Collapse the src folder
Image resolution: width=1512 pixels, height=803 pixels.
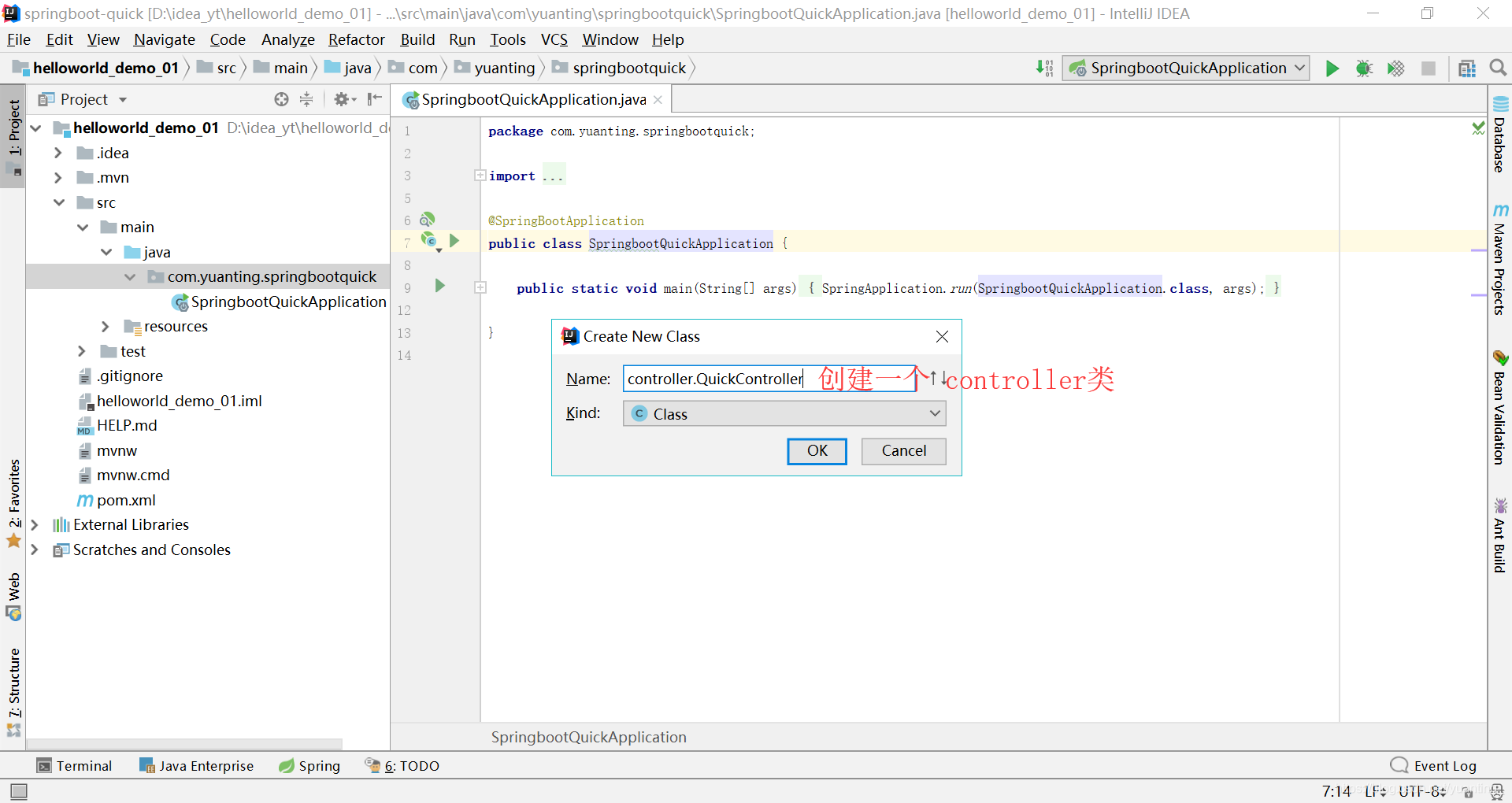(x=59, y=202)
